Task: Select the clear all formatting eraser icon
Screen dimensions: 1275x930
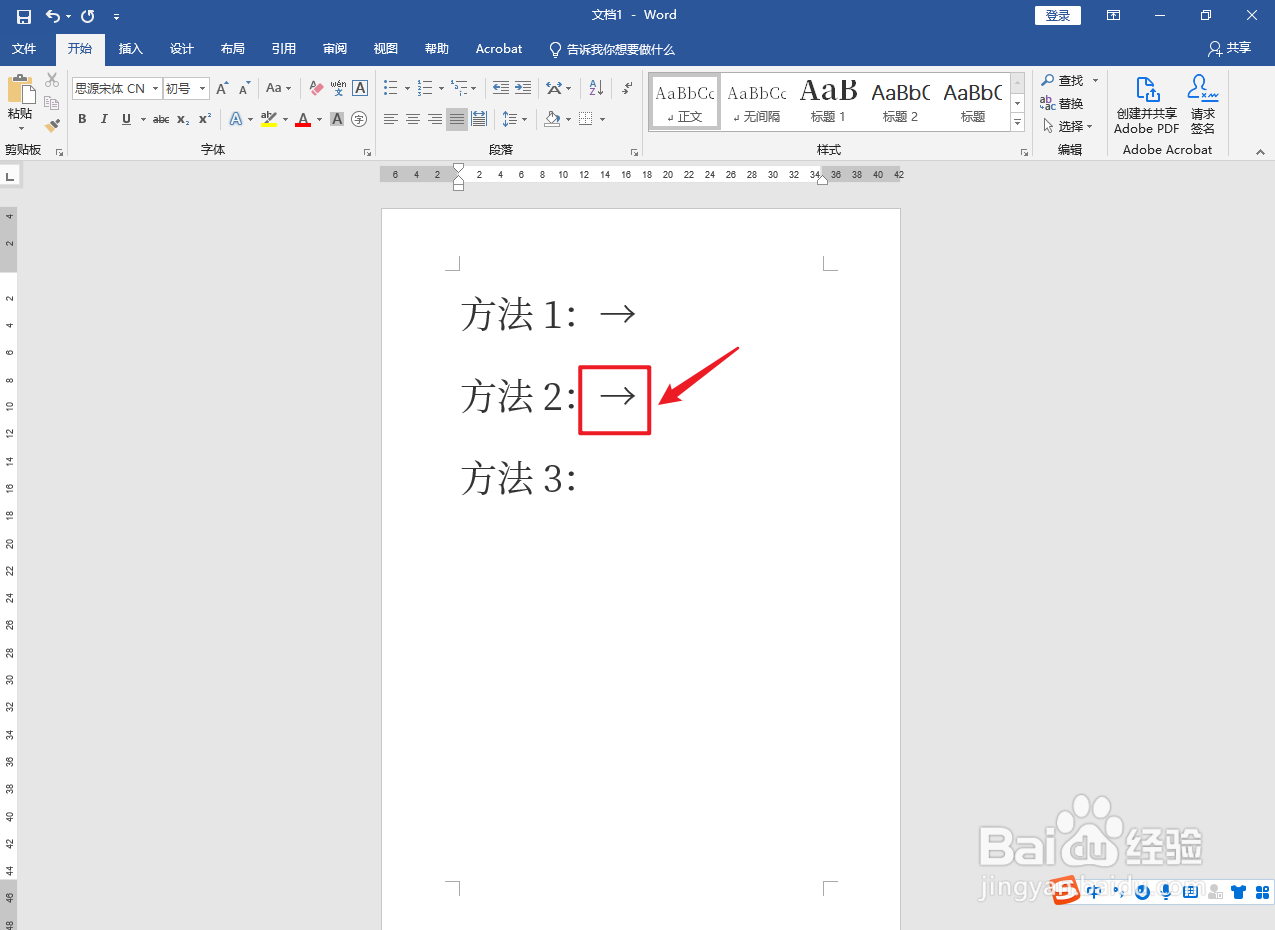Action: [318, 88]
